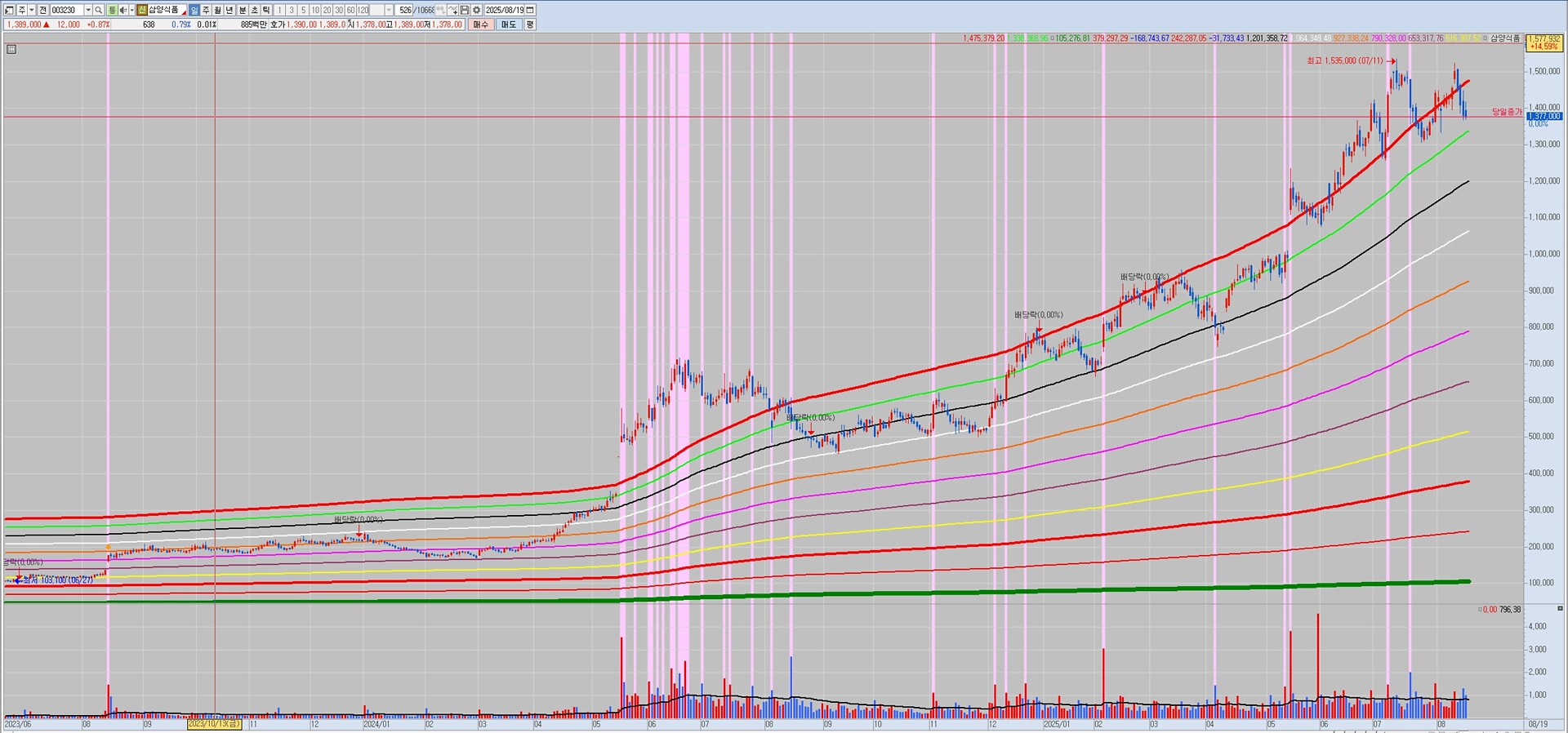Select the 20 interval button
This screenshot has height=733, width=1568.
(x=327, y=10)
